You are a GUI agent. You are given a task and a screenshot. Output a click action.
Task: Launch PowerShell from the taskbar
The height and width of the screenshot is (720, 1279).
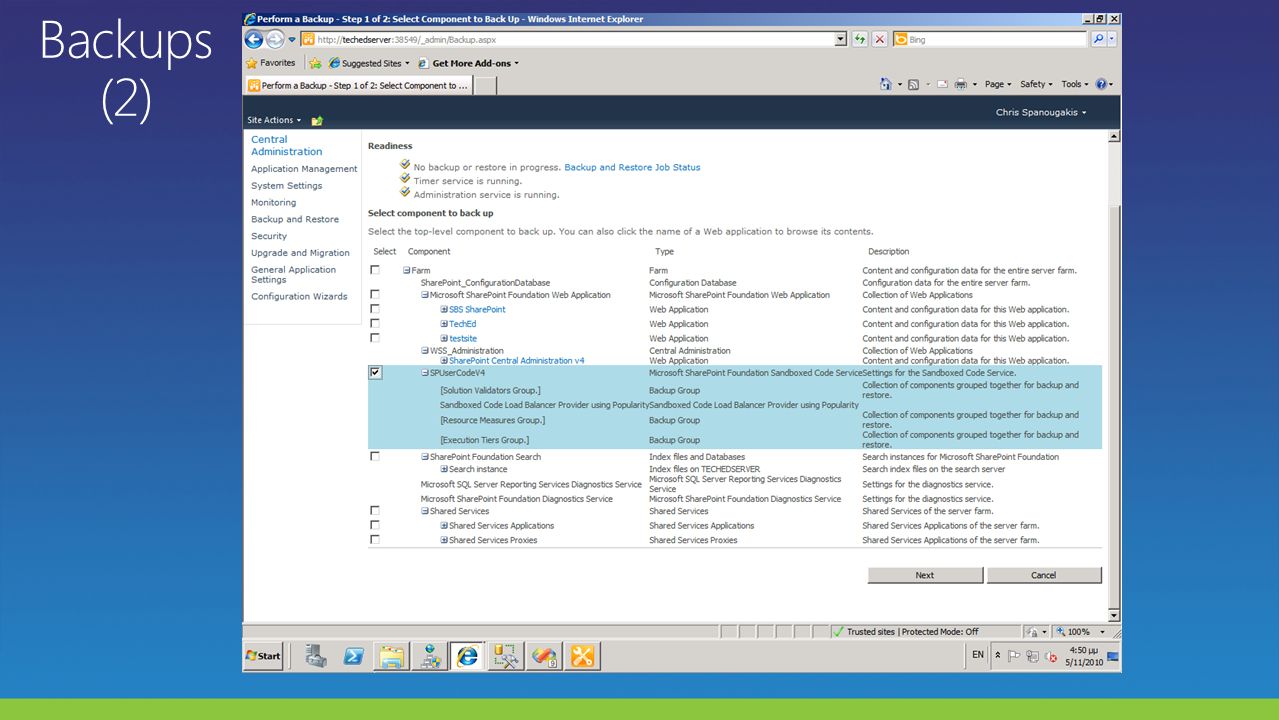point(353,656)
